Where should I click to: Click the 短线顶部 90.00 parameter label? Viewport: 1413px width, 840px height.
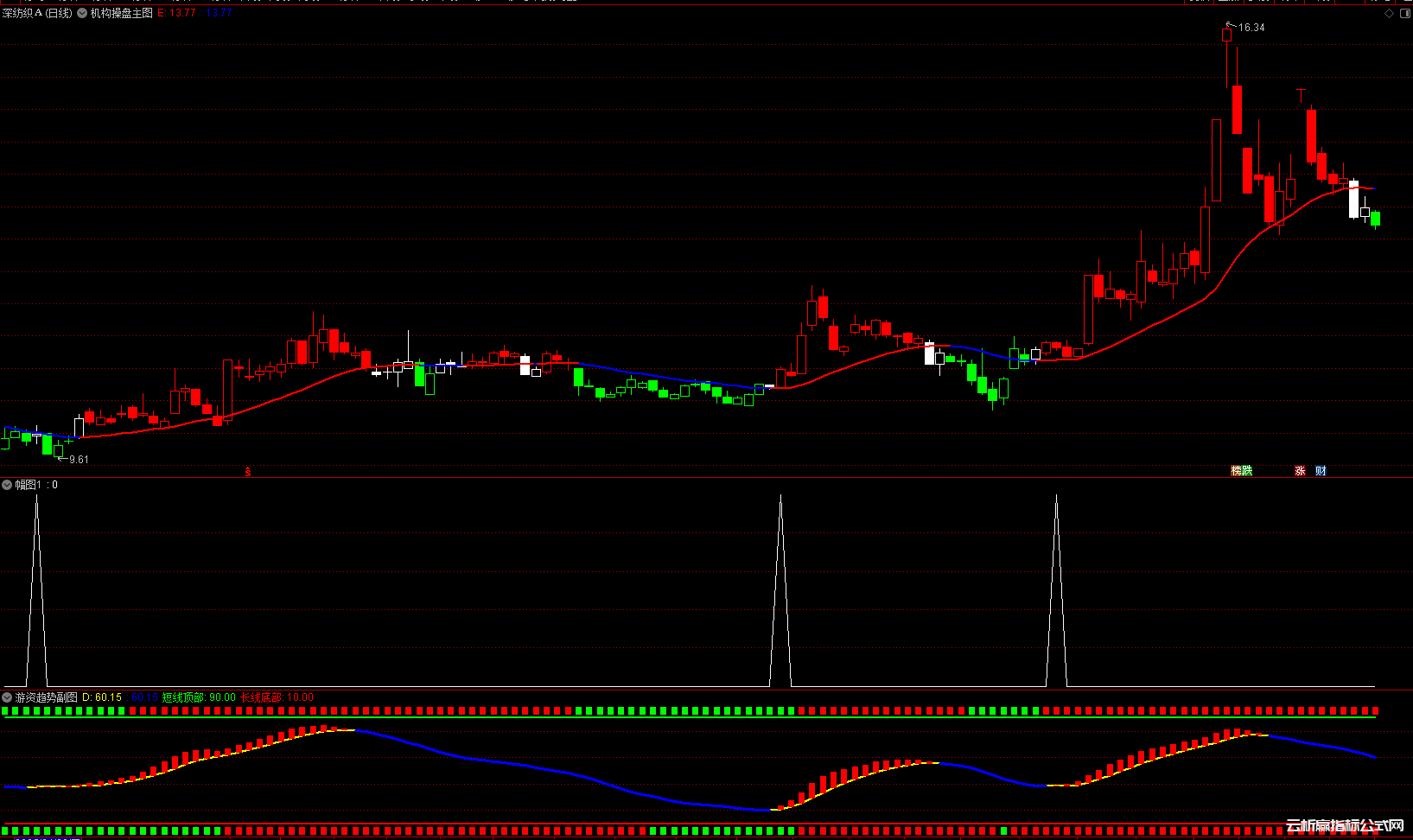pos(198,697)
